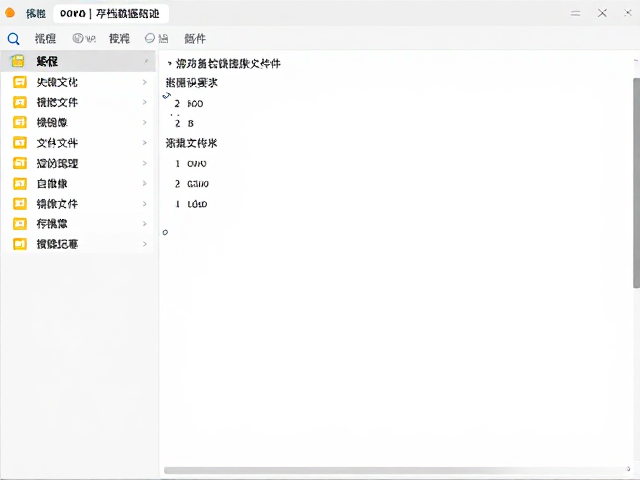The width and height of the screenshot is (640, 480).
Task: Expand the chevron on the 文件文件 row
Action: coord(144,142)
